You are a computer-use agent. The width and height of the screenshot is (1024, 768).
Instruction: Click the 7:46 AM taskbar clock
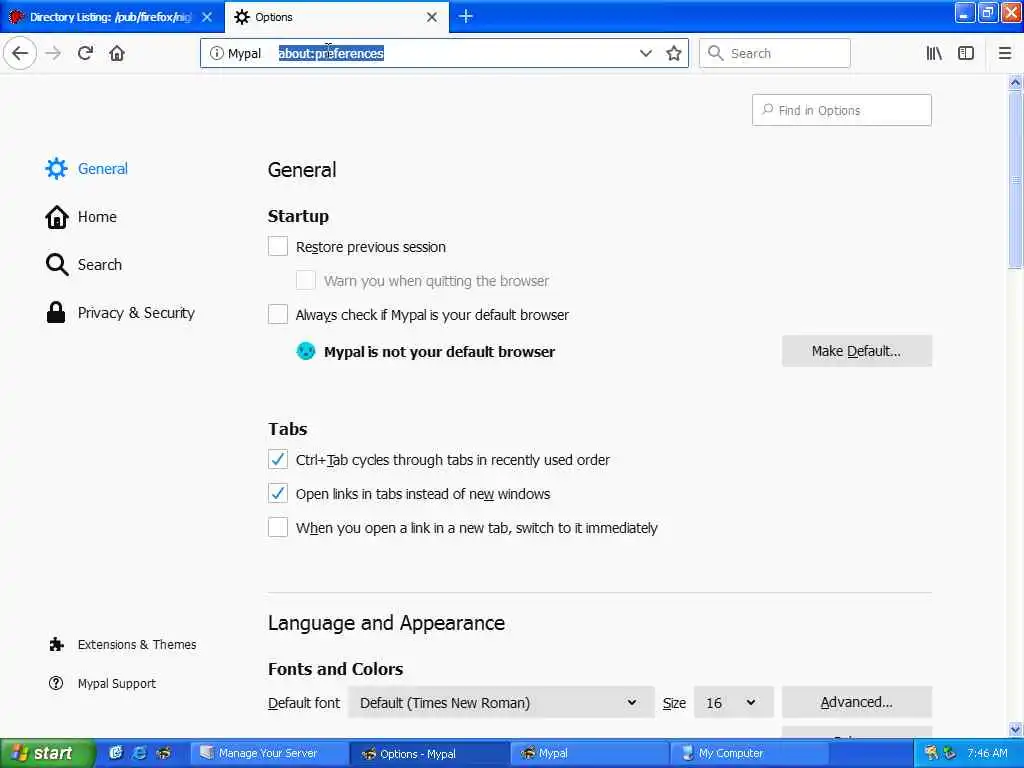pos(987,753)
